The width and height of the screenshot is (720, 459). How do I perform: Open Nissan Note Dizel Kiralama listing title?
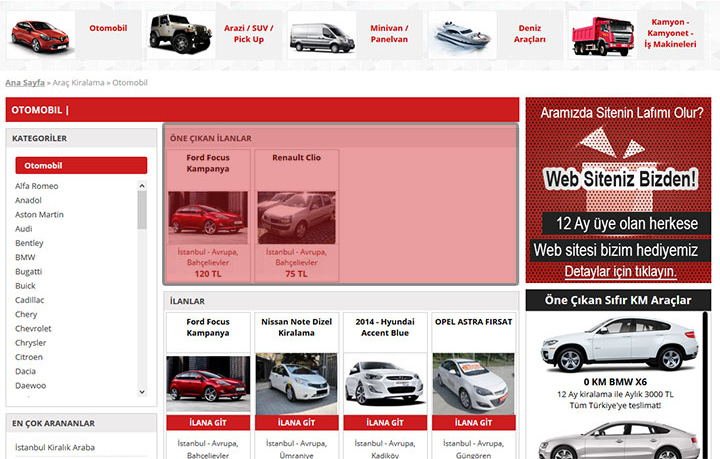click(x=296, y=327)
